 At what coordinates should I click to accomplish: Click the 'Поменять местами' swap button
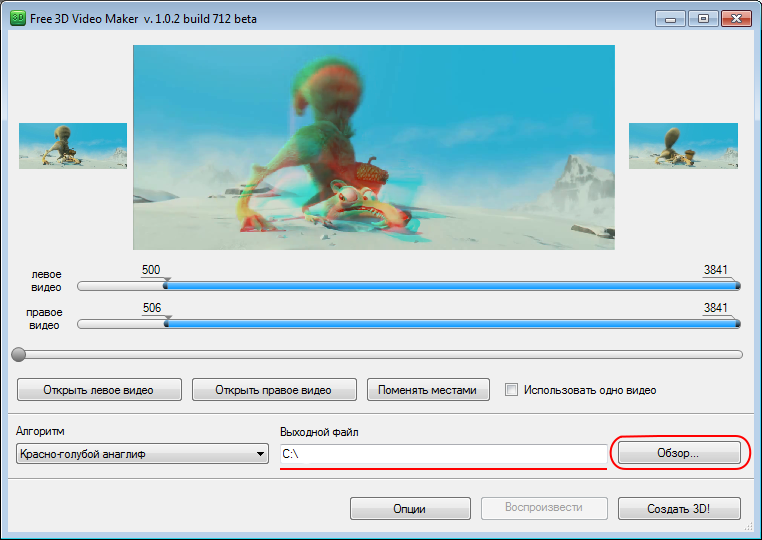[x=428, y=390]
